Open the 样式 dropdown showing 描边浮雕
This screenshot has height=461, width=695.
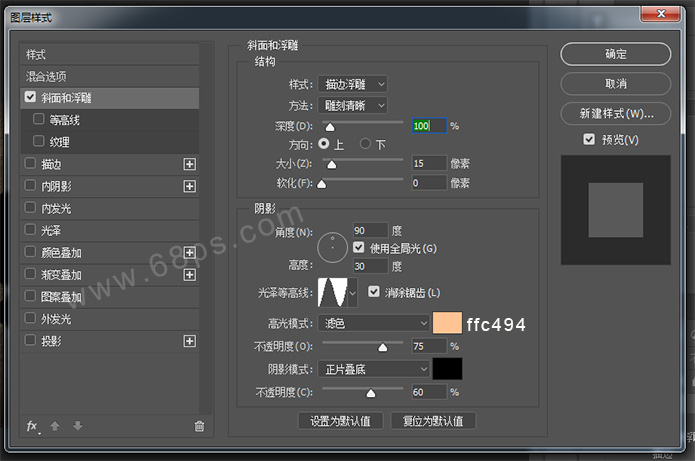(x=353, y=84)
